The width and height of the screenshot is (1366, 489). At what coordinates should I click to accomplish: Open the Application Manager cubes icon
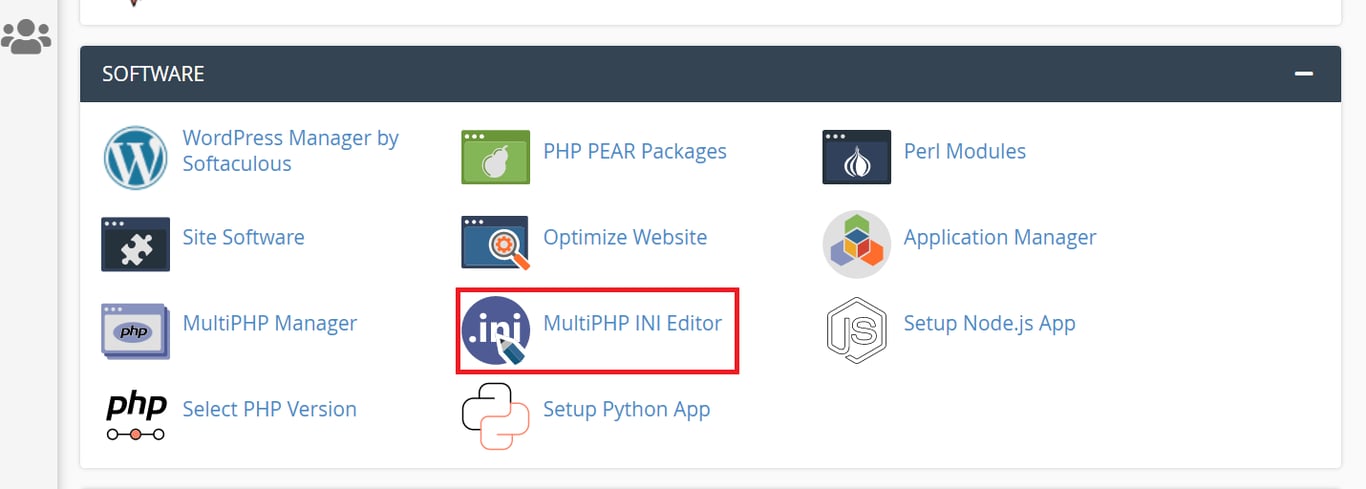pos(856,243)
